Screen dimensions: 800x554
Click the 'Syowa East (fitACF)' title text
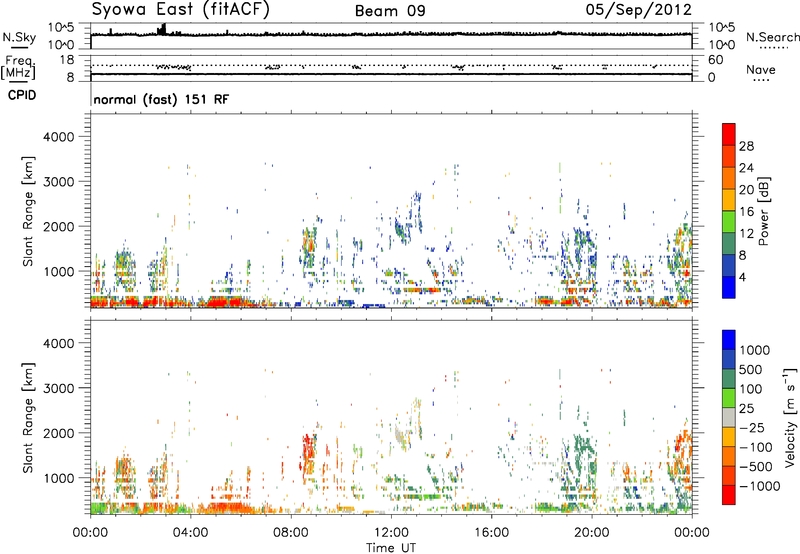180,10
